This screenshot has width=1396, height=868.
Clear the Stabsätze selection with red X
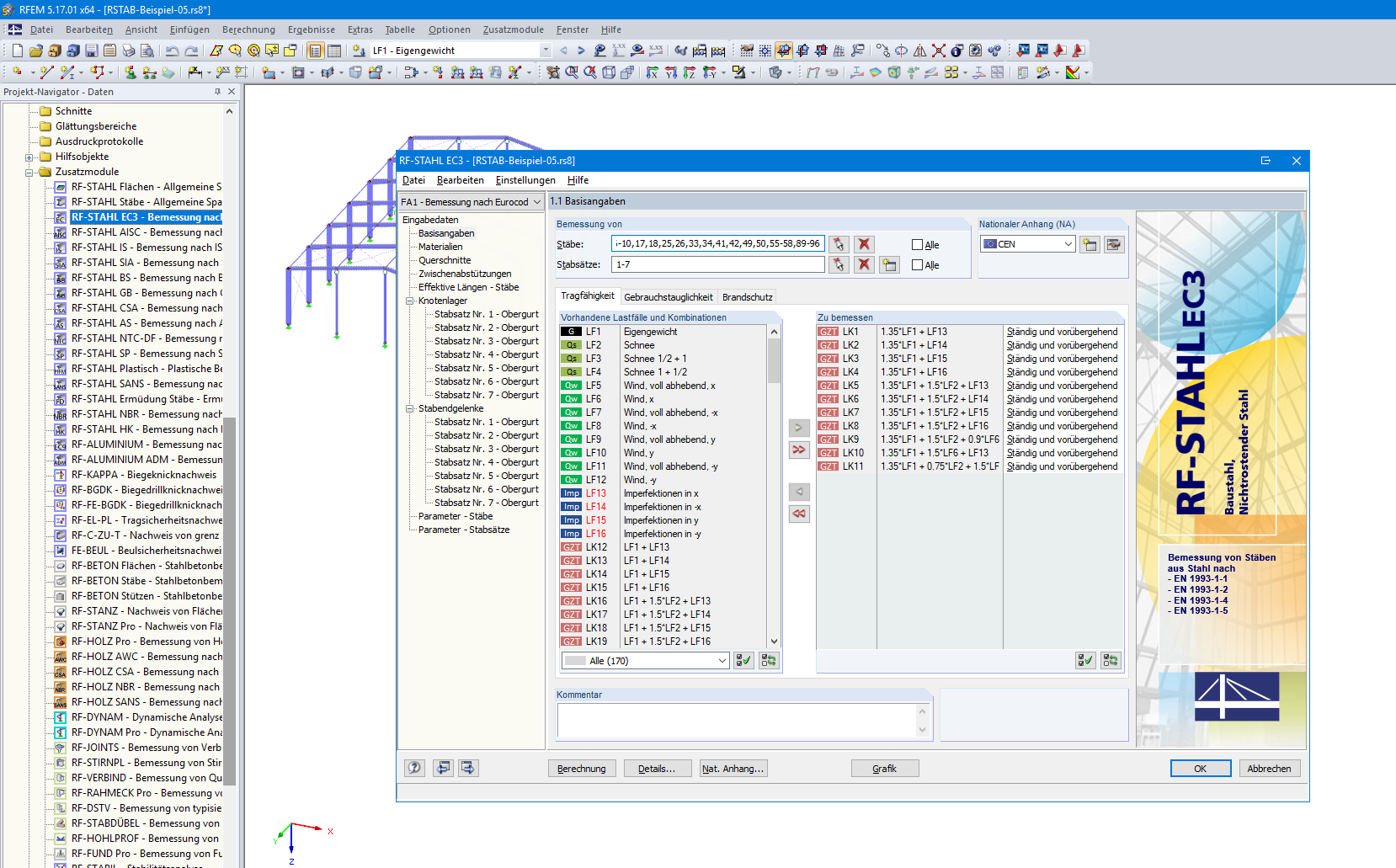(864, 264)
